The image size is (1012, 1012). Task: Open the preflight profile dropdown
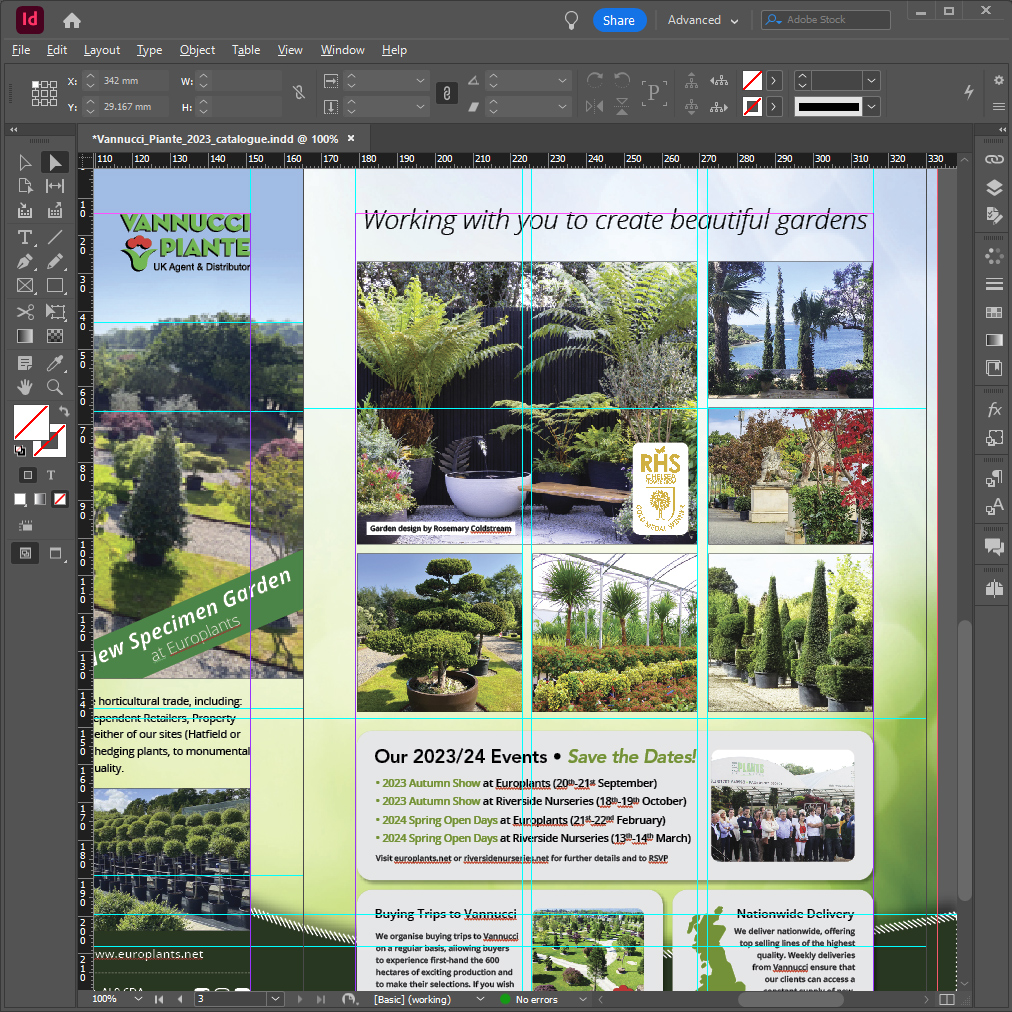tap(480, 999)
